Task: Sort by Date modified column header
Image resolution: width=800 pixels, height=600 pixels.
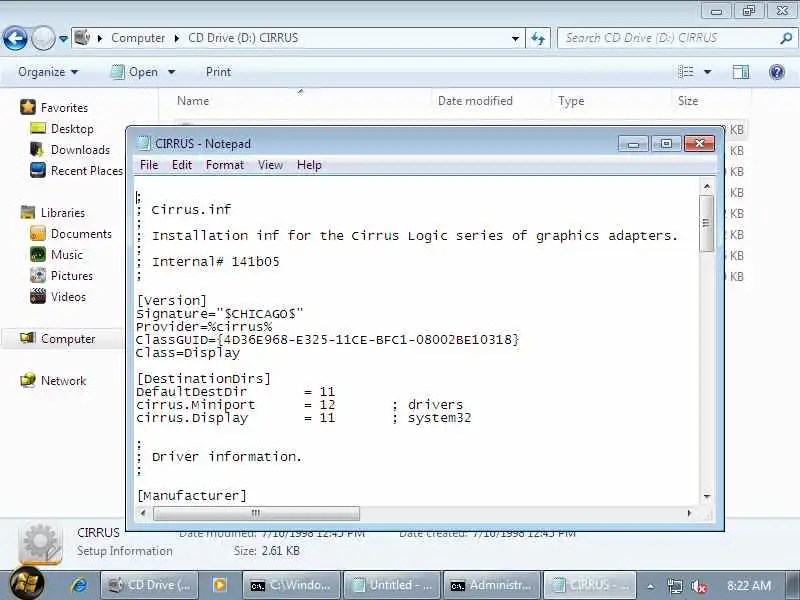Action: pos(475,101)
